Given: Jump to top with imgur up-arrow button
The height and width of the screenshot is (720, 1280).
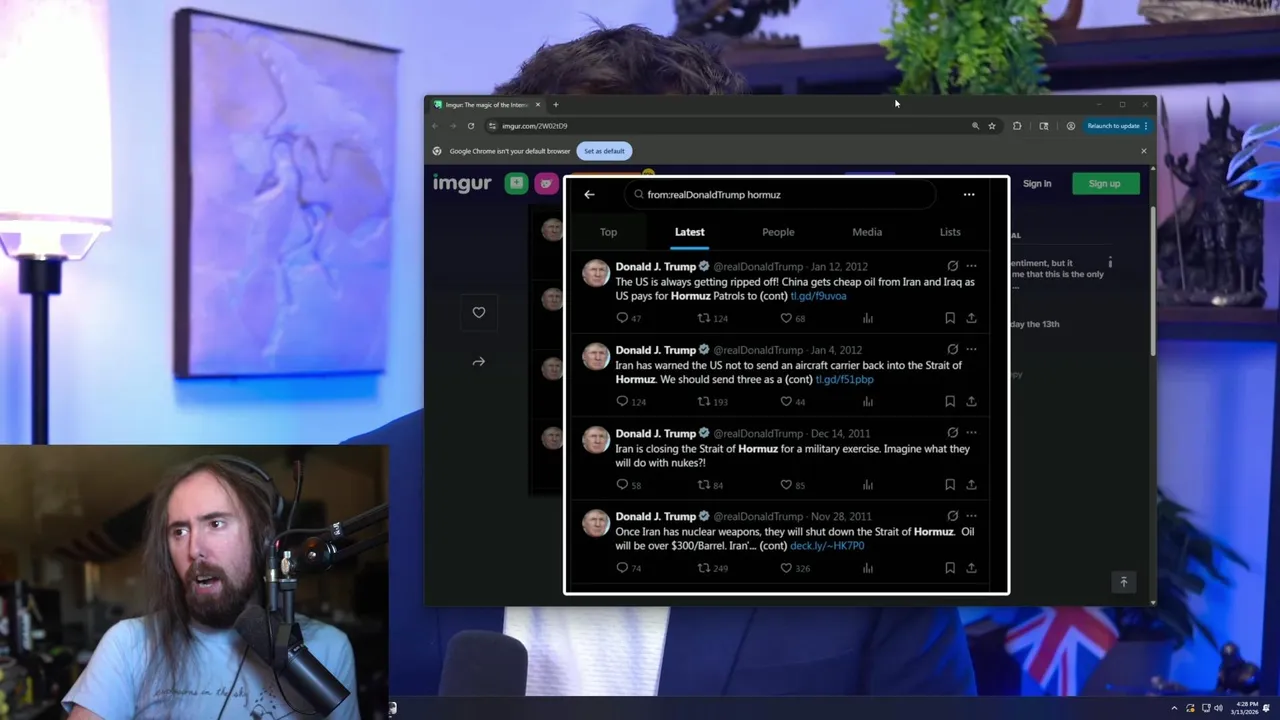Looking at the screenshot, I should (1123, 582).
